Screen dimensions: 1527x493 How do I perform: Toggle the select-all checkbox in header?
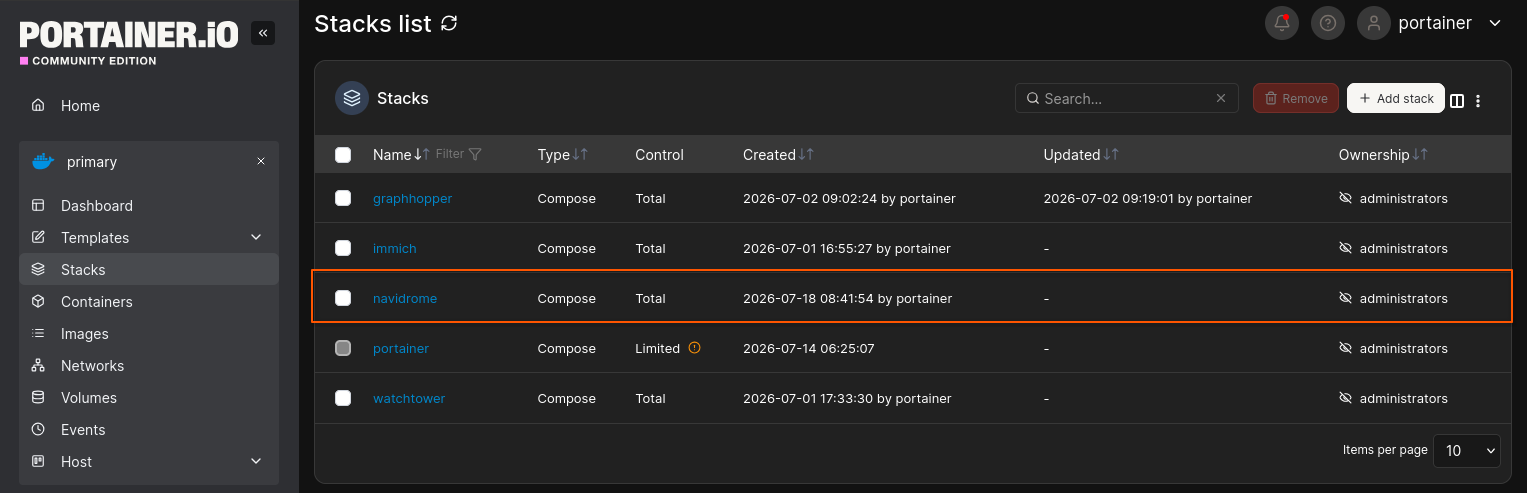point(343,155)
